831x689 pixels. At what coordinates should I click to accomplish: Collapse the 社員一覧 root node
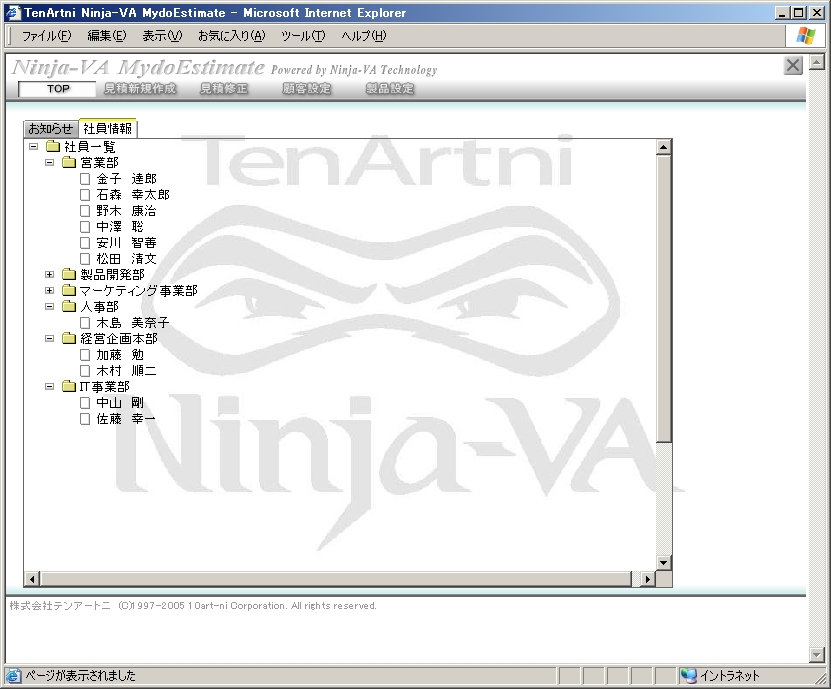coord(33,146)
